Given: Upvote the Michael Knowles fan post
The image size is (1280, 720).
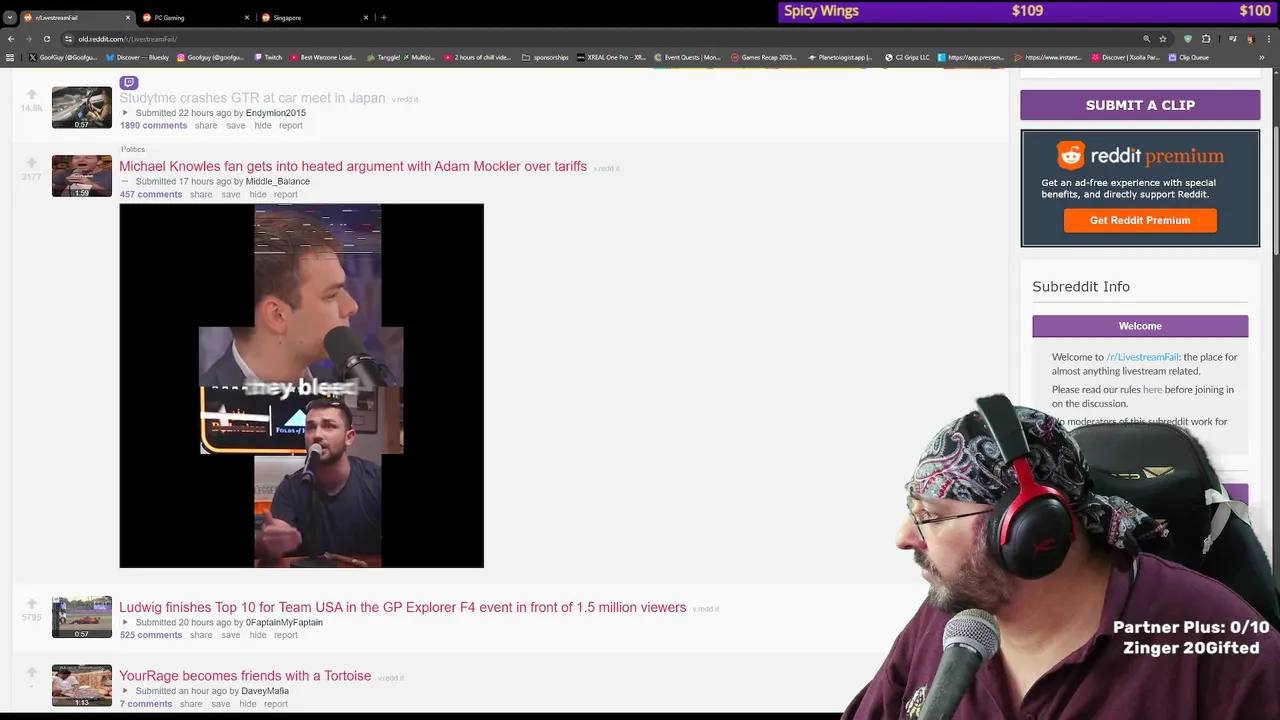Looking at the screenshot, I should pyautogui.click(x=32, y=163).
